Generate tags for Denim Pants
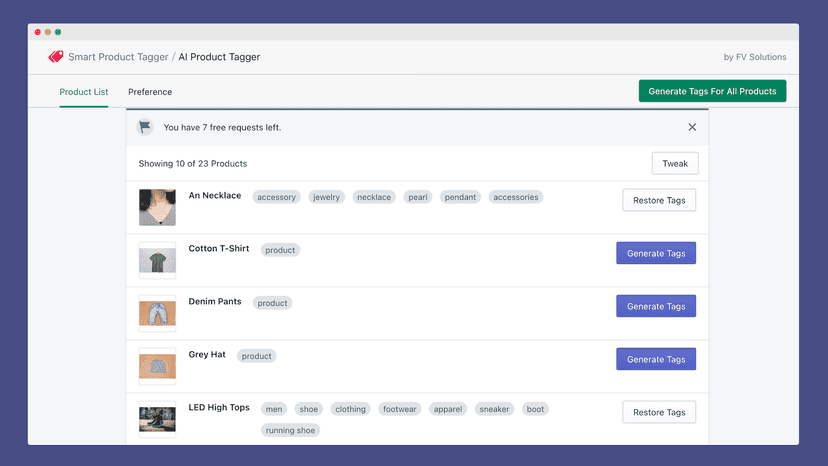The height and width of the screenshot is (466, 828). pos(656,306)
